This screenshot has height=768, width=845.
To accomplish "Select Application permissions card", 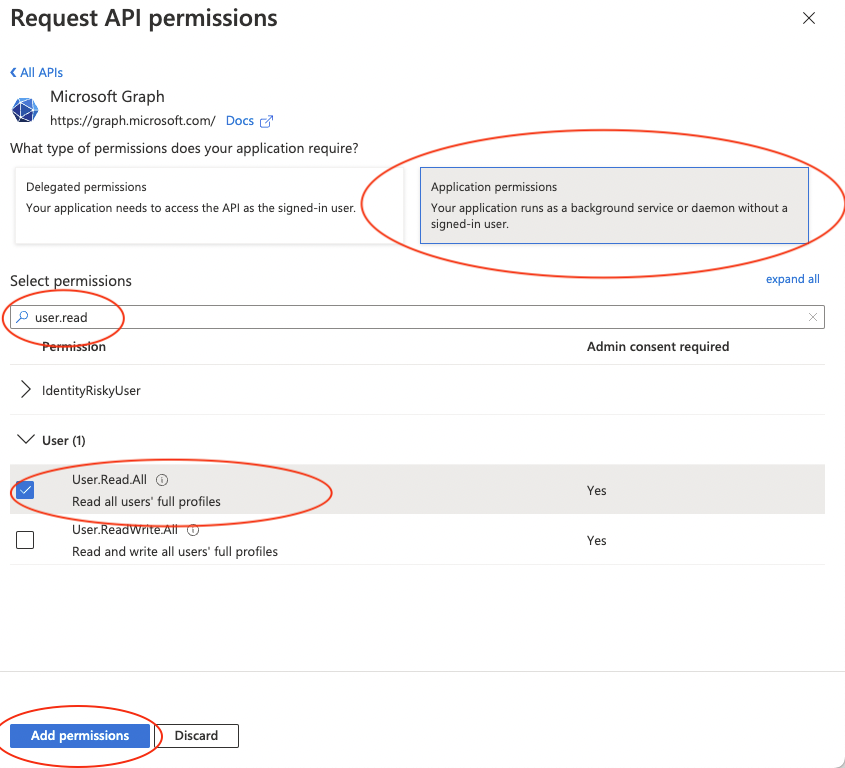I will pos(614,205).
